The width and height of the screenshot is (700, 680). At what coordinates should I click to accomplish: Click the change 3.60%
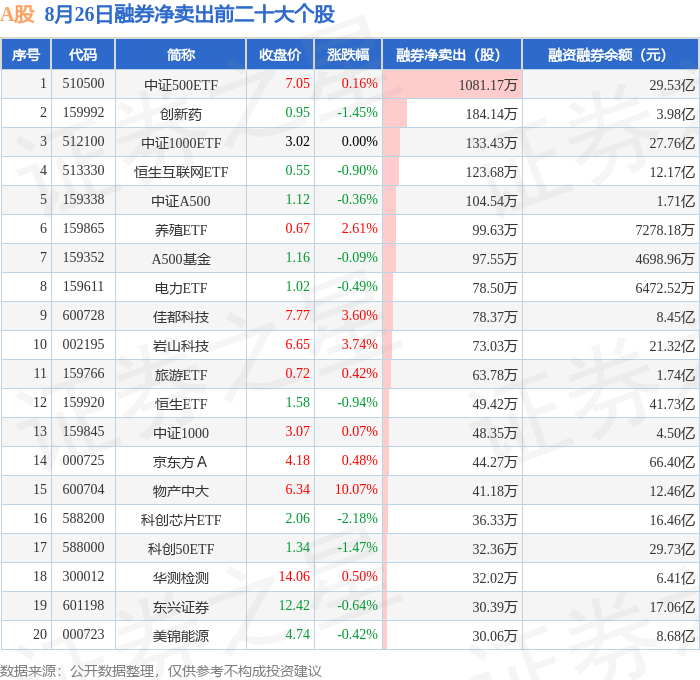click(x=359, y=316)
